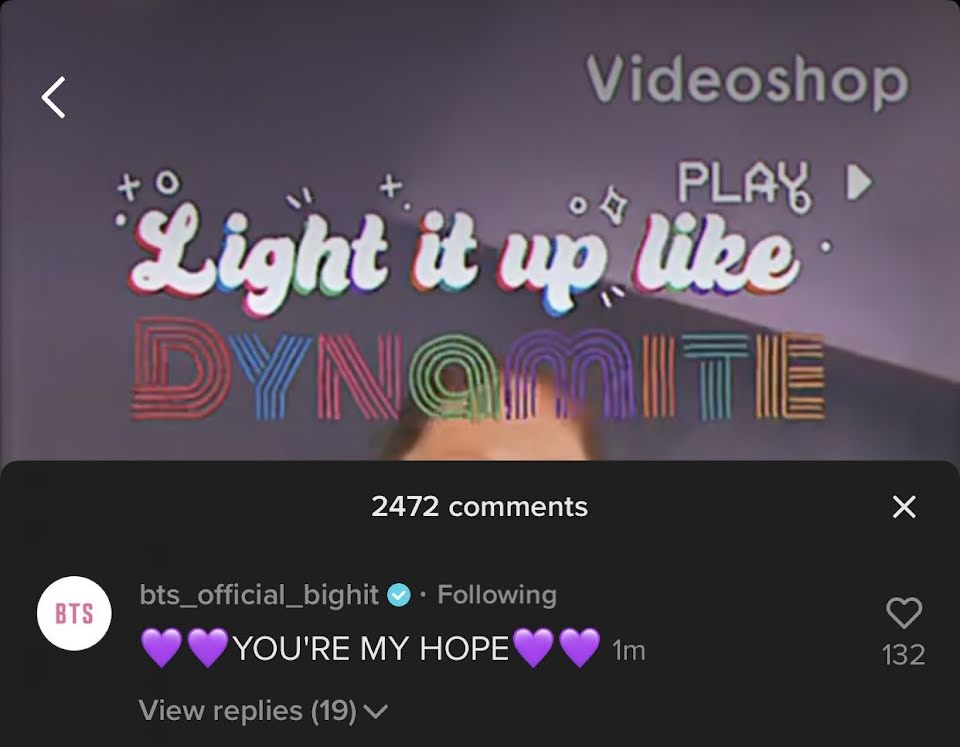Screen dimensions: 960x747
Task: Click the blue verified badge
Action: [399, 595]
